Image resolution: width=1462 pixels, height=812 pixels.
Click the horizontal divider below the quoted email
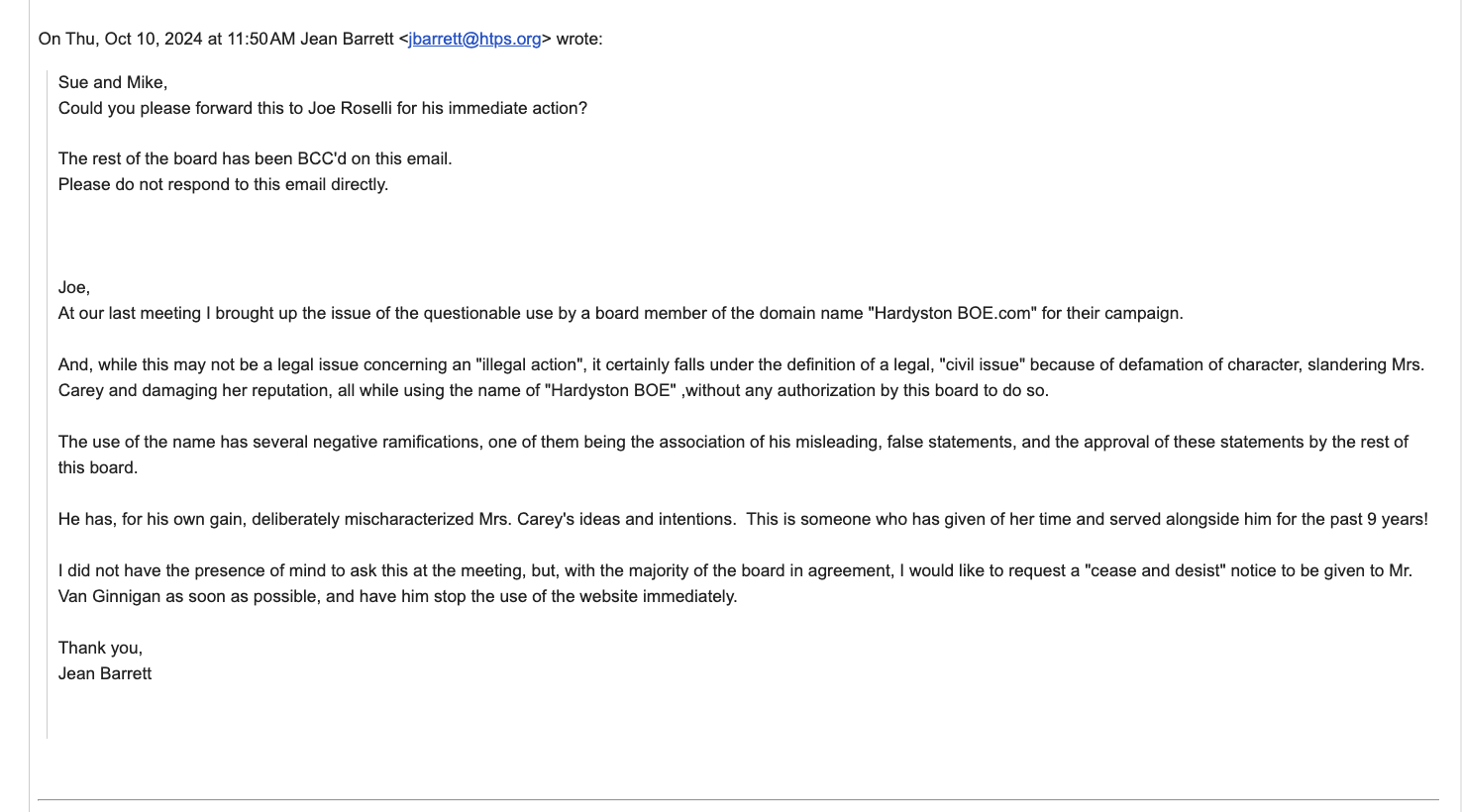[x=738, y=799]
